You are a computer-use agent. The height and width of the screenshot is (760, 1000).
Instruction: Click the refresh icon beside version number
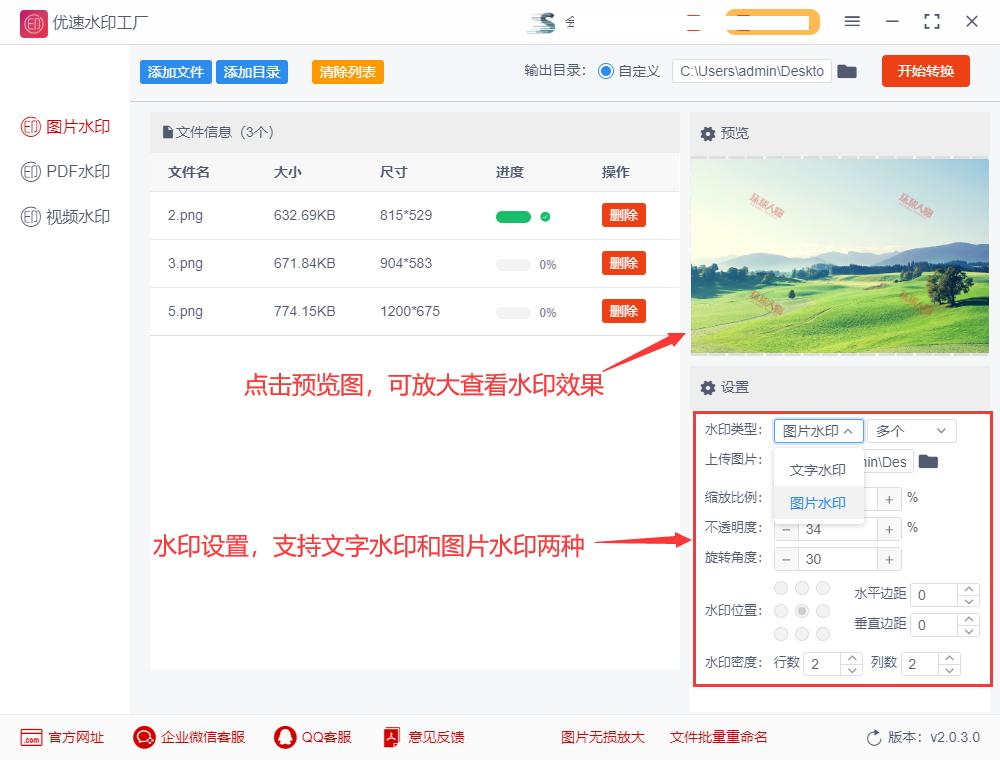click(875, 737)
